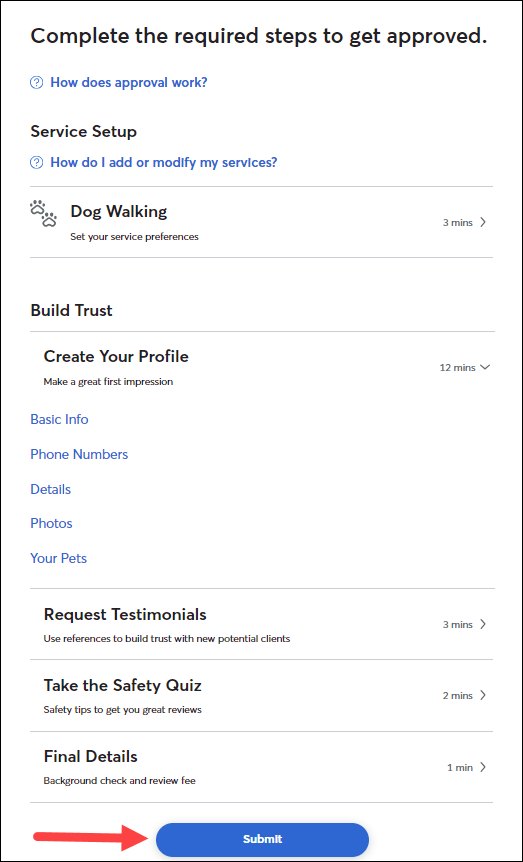Expand the Take the Safety Quiz arrow
This screenshot has width=523, height=862.
click(x=483, y=695)
